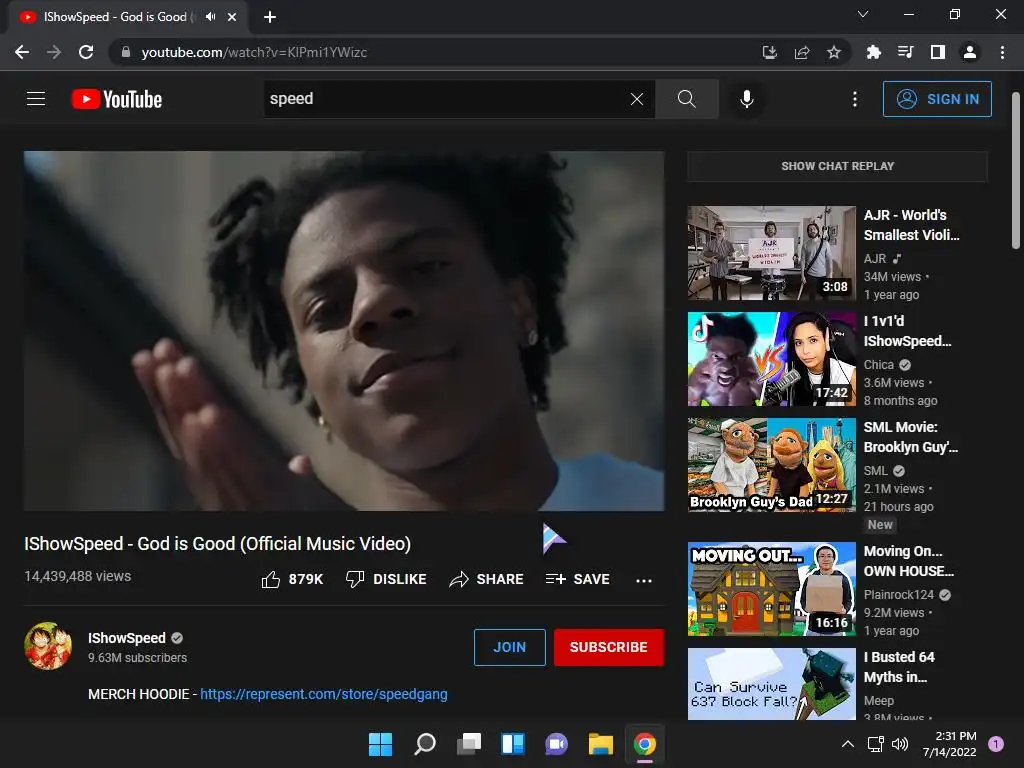Open a new browser tab
Viewport: 1024px width, 768px height.
pyautogui.click(x=270, y=17)
